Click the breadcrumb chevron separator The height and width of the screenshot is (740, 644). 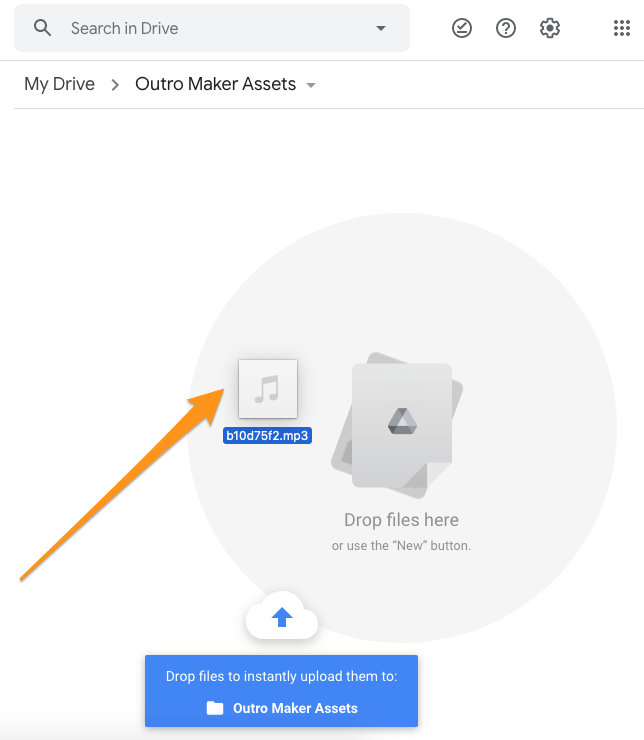pyautogui.click(x=115, y=85)
